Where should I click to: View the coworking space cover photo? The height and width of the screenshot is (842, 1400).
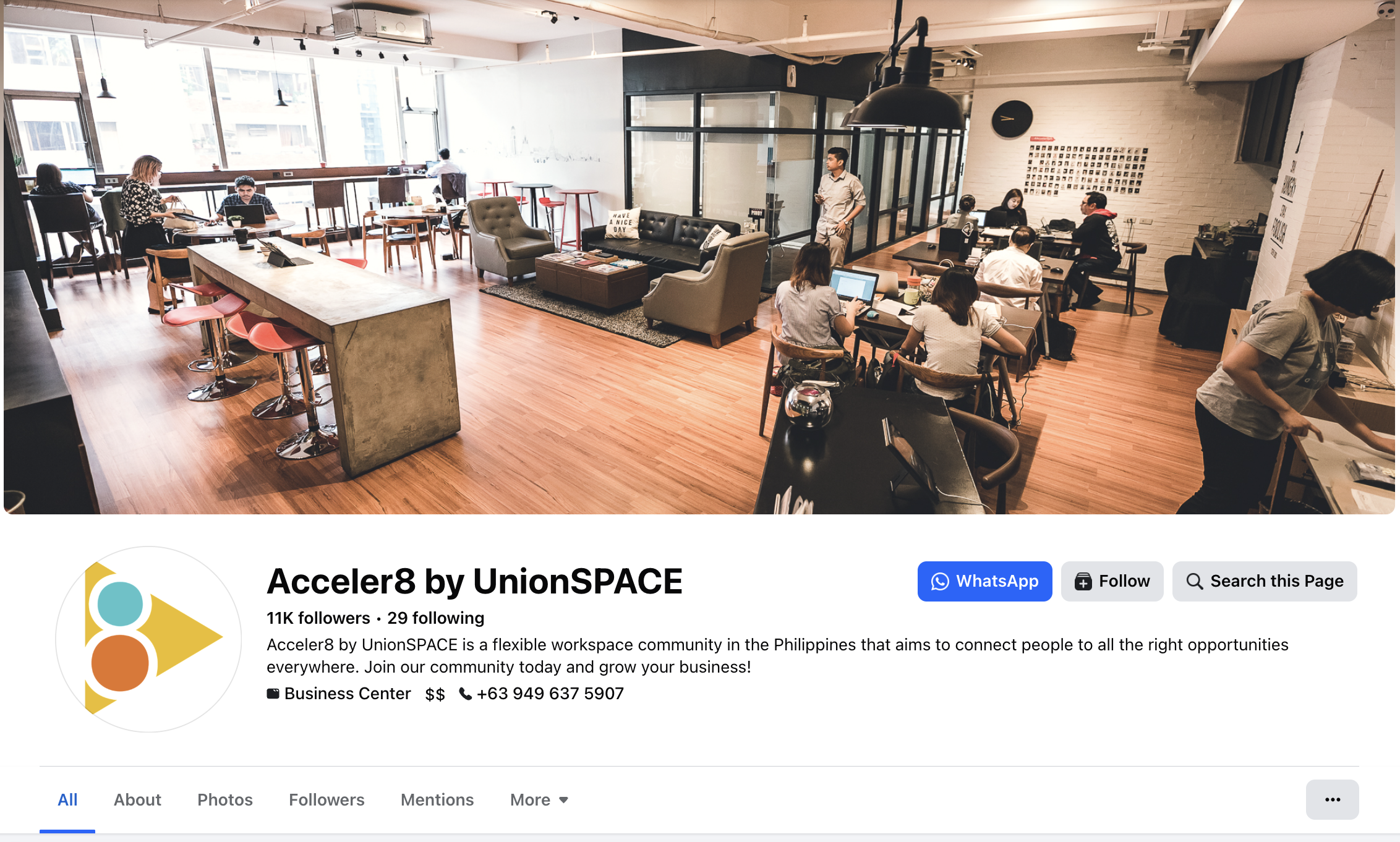[699, 257]
